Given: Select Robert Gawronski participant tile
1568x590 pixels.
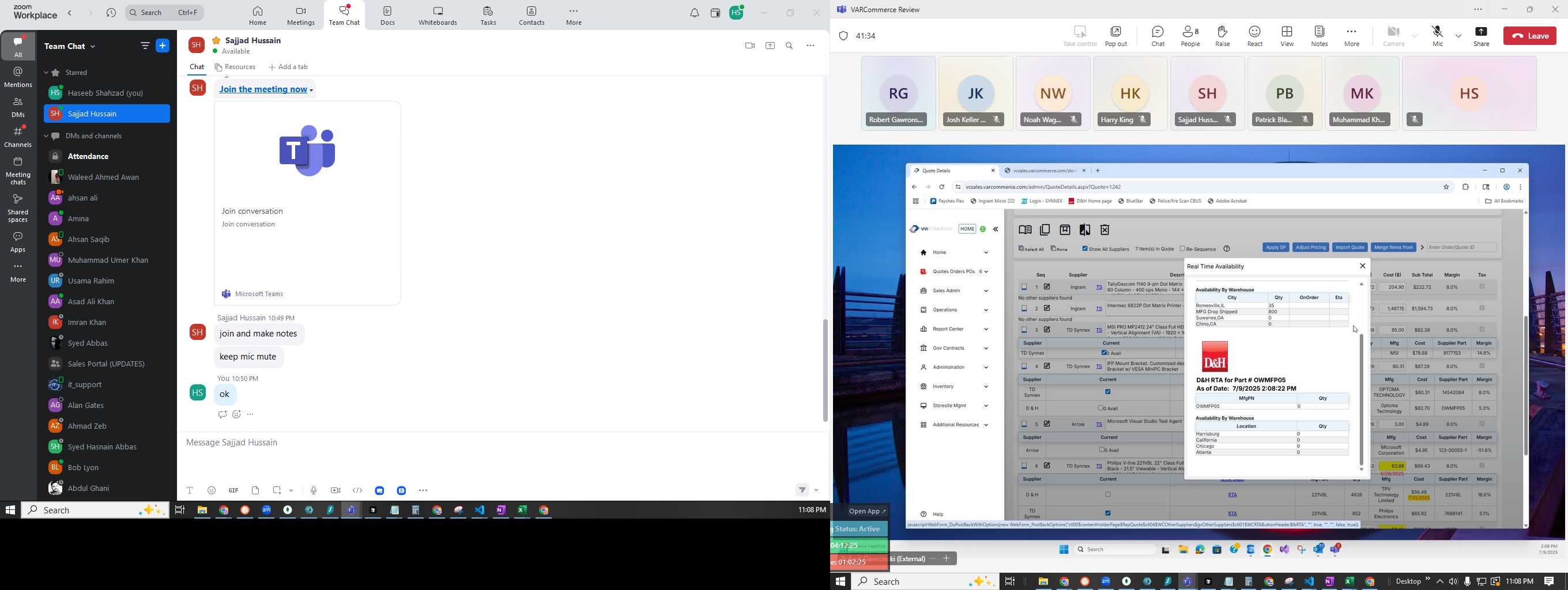Looking at the screenshot, I should pyautogui.click(x=898, y=93).
